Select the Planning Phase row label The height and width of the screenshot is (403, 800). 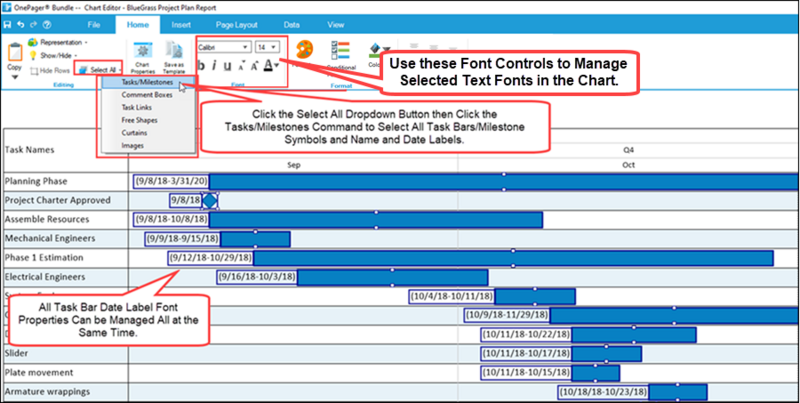[36, 181]
